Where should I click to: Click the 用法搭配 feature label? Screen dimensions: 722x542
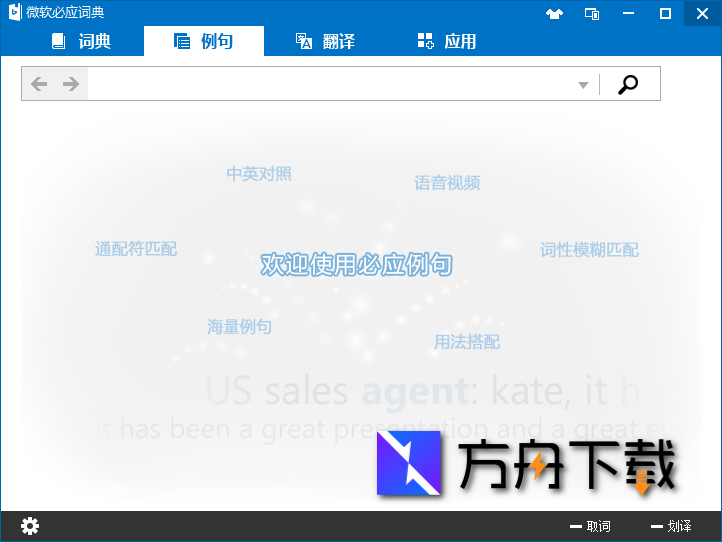(466, 342)
